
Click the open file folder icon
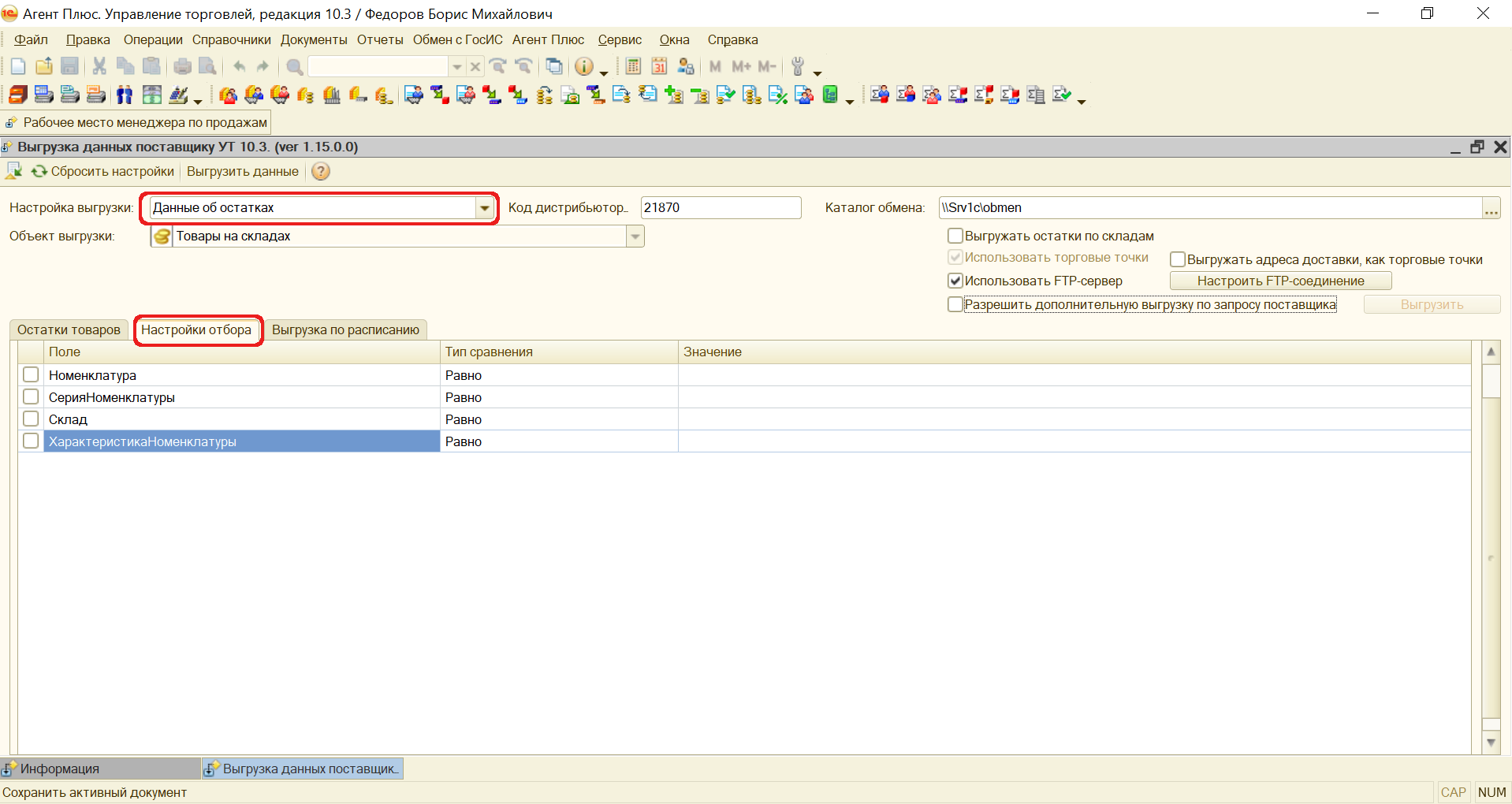tap(44, 67)
